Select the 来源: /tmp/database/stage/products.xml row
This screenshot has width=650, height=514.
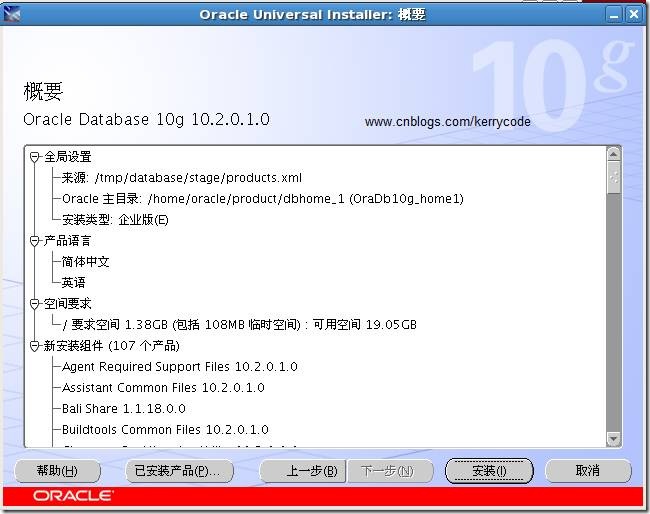(x=182, y=178)
